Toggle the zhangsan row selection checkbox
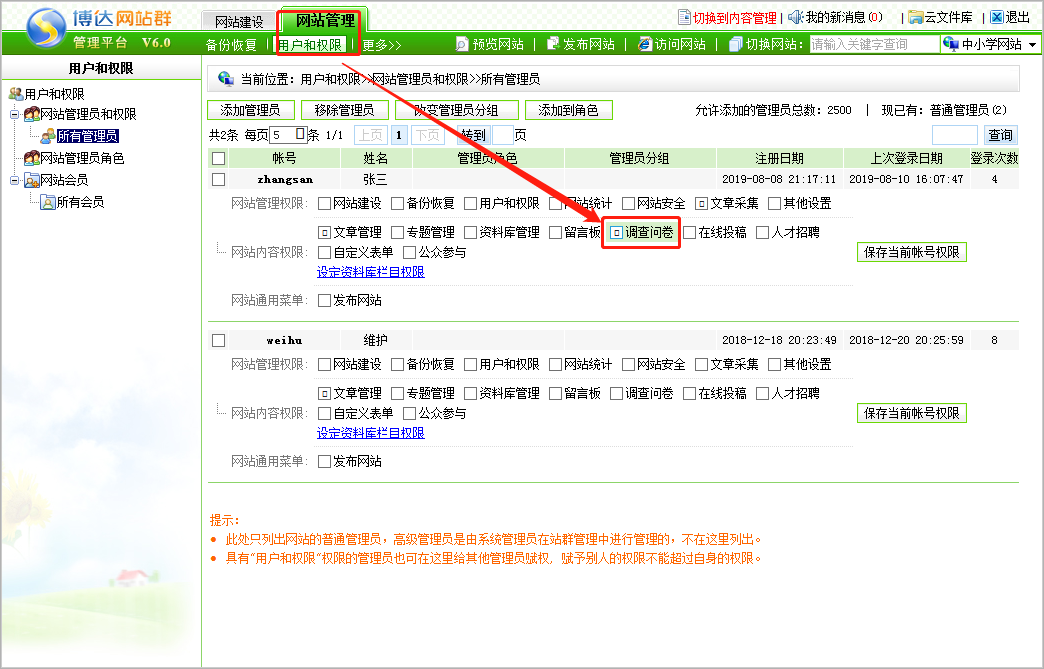Screen dimensions: 1044x669 [x=219, y=180]
